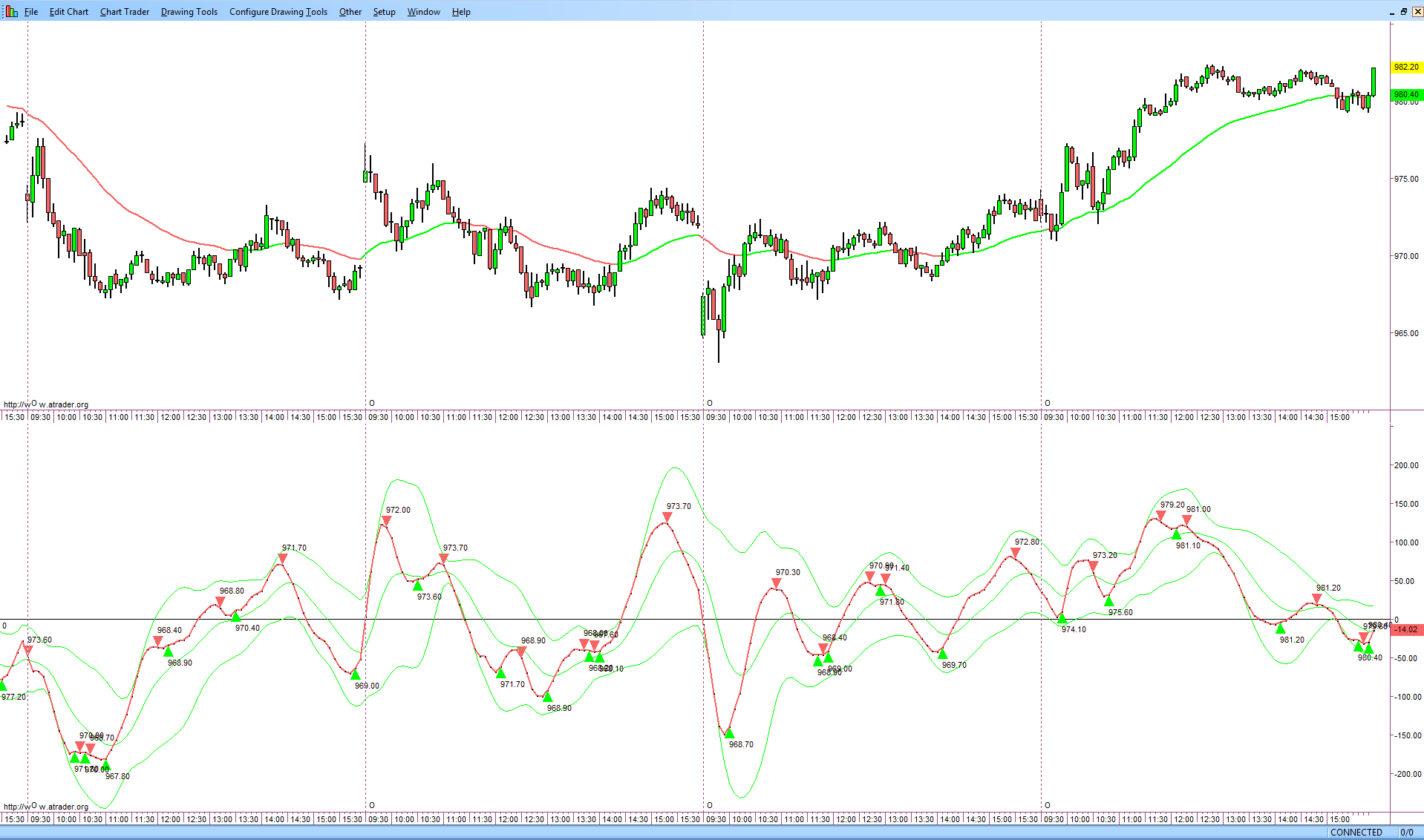1424x840 pixels.
Task: Click the 200.00 indicator axis label
Action: tap(1406, 465)
